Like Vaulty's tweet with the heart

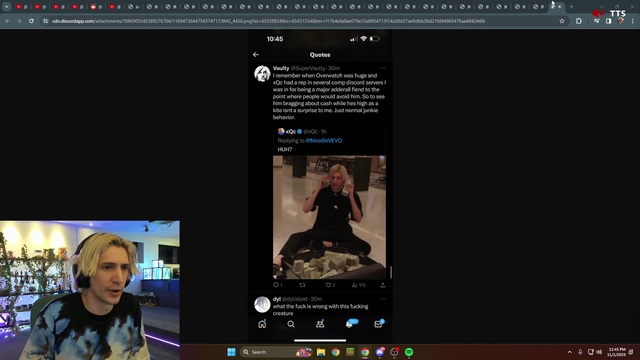pyautogui.click(x=330, y=285)
